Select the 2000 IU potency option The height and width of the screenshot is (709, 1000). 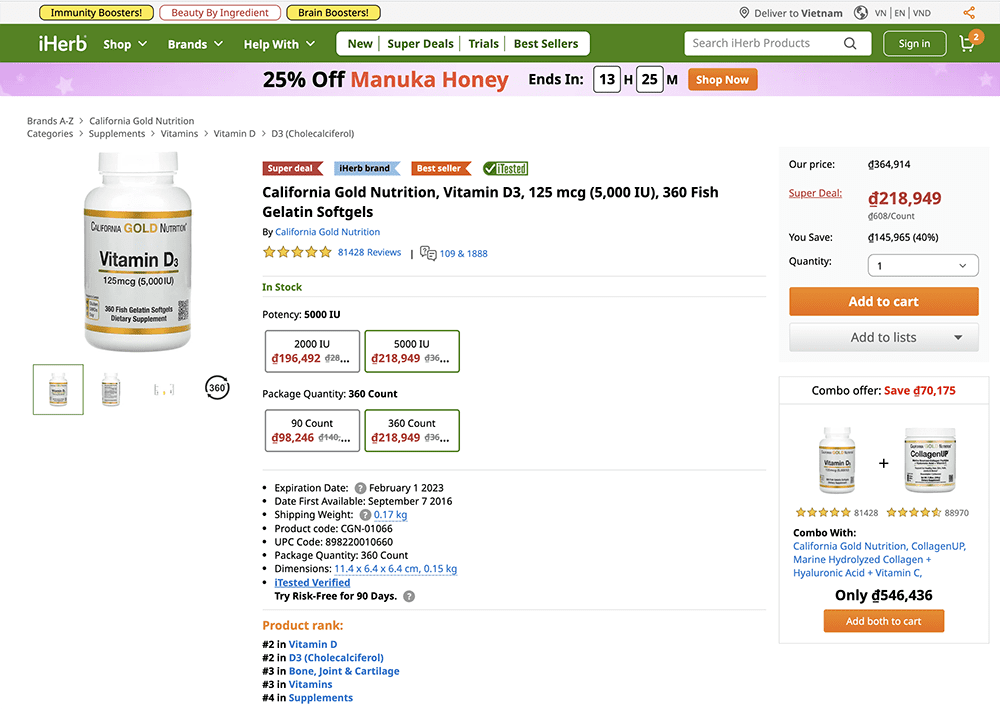pyautogui.click(x=311, y=351)
